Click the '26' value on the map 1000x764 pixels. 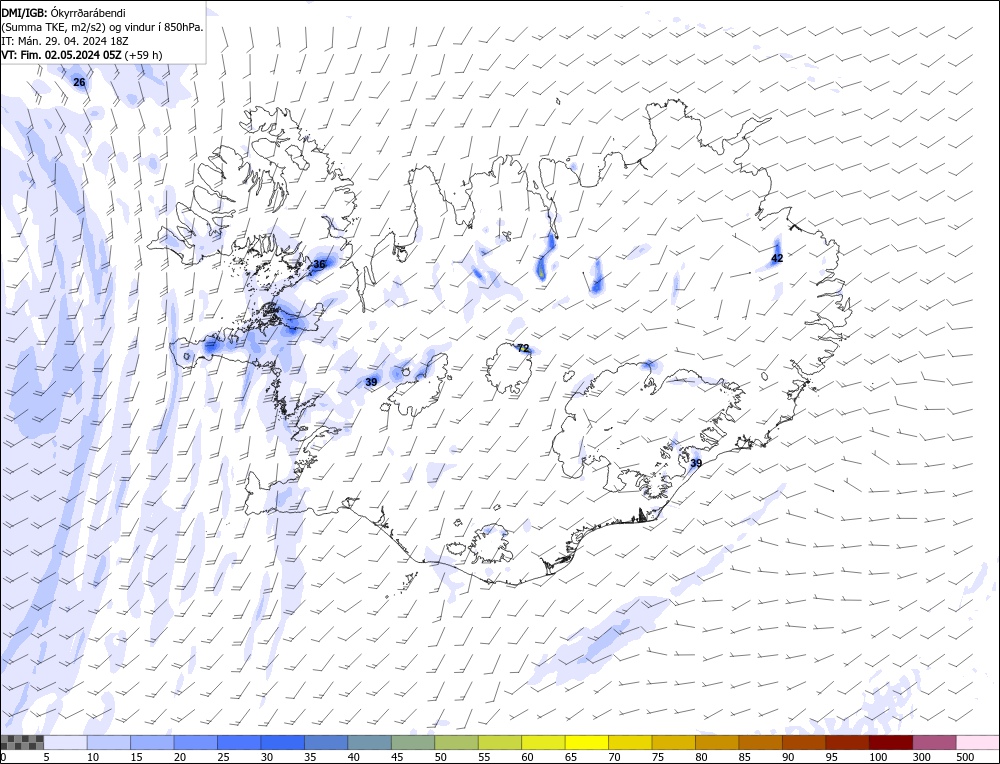(x=79, y=82)
